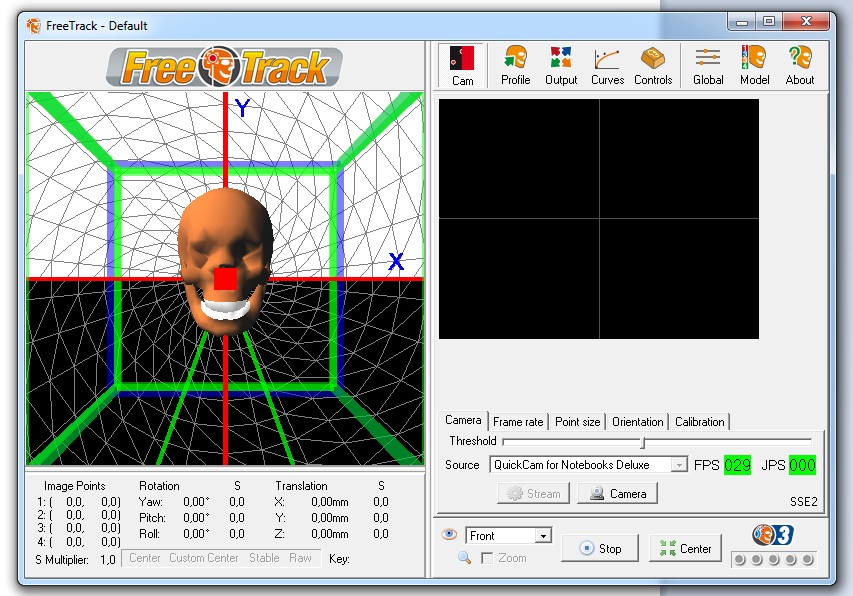The height and width of the screenshot is (596, 853).
Task: Click the Z translation 0,00mm value
Action: click(x=330, y=533)
